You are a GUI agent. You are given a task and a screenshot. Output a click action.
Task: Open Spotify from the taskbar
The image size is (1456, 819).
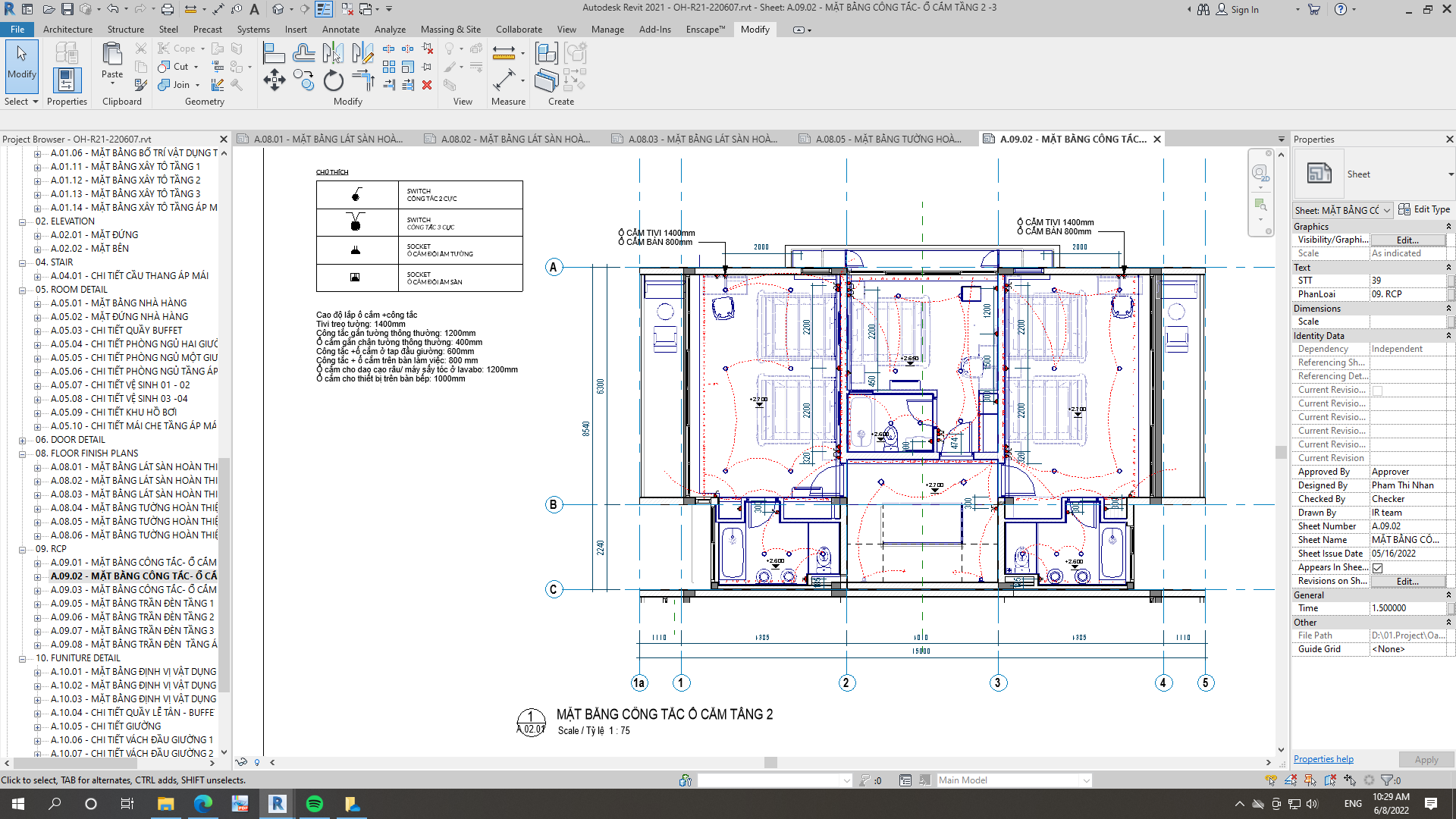[x=314, y=804]
